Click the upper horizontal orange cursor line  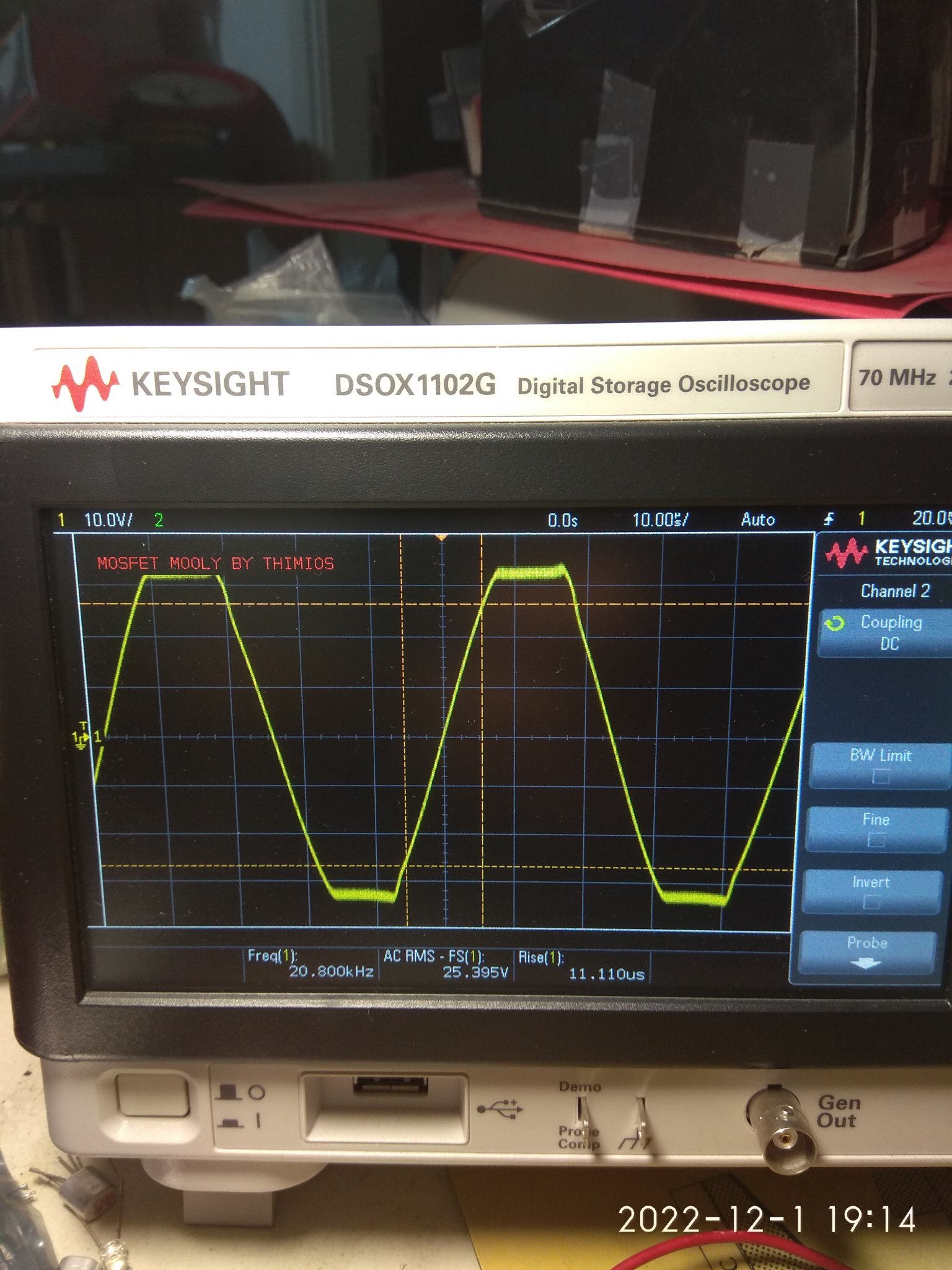pos(445,603)
